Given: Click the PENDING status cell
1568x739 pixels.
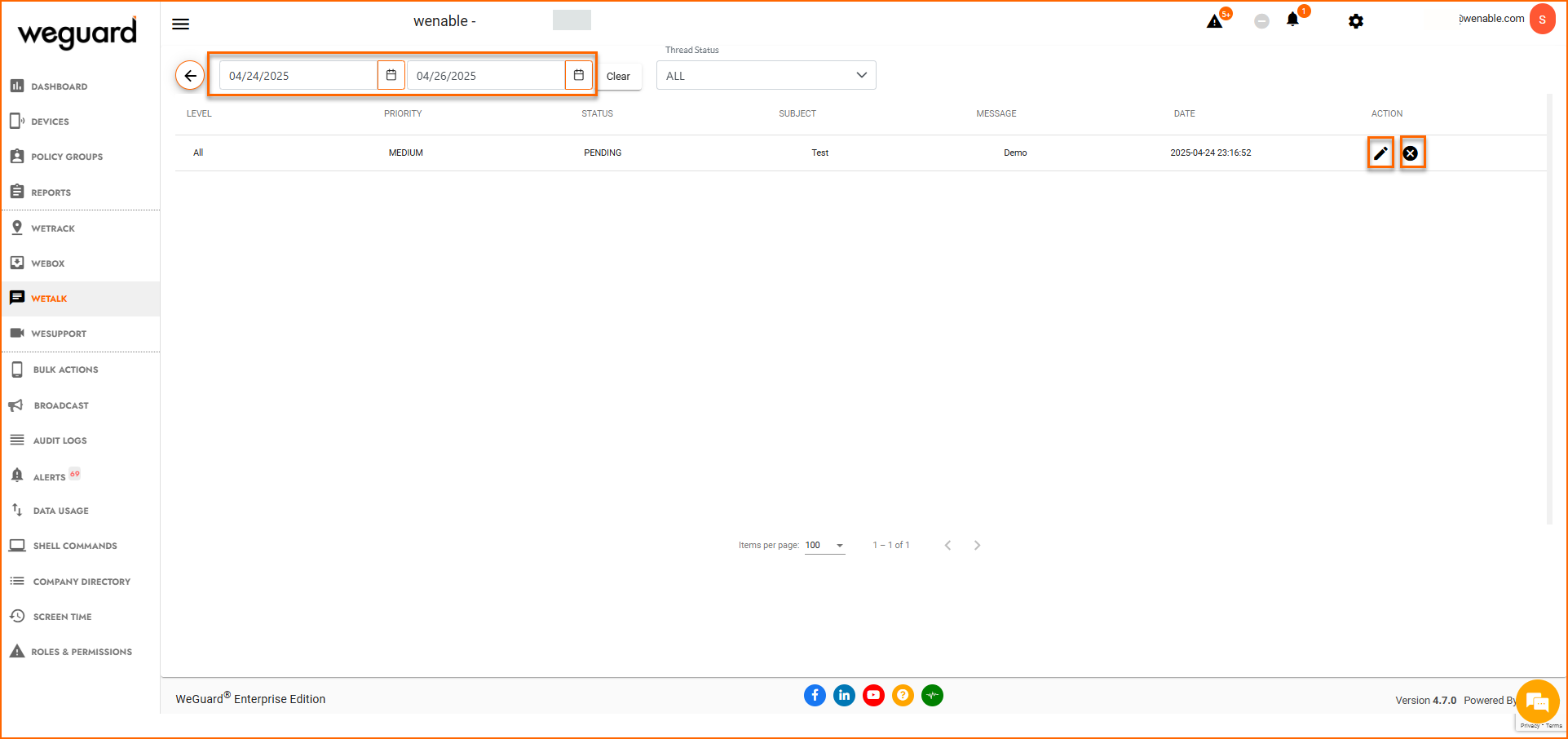Looking at the screenshot, I should 603,153.
